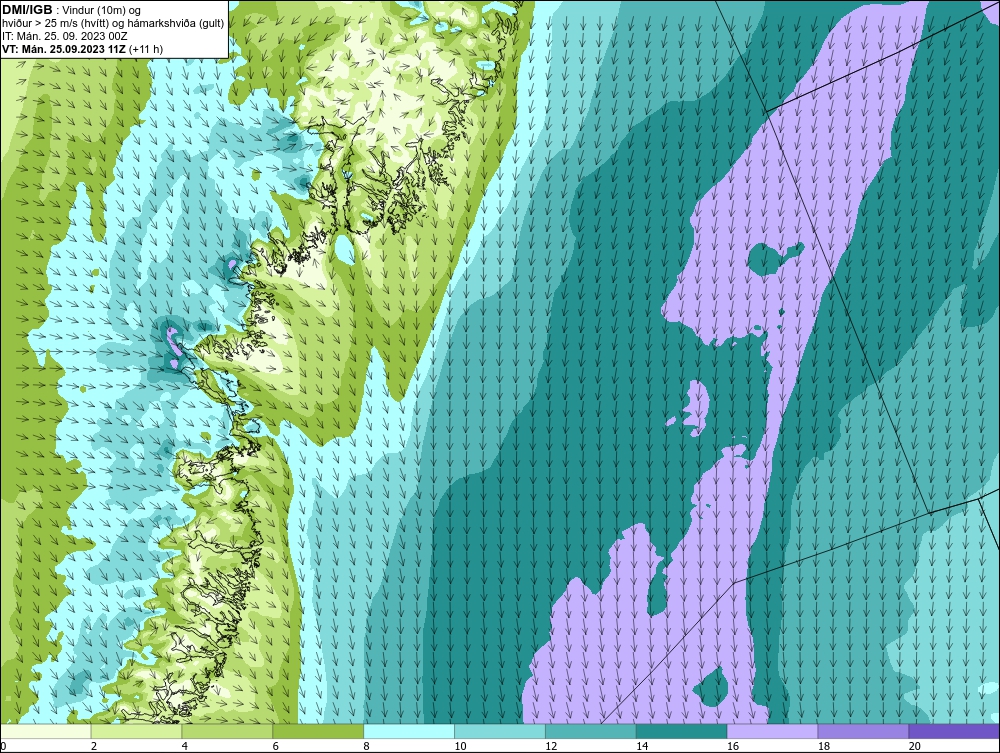This screenshot has width=1000, height=753.
Task: Click the 4–6 m/s green legend swatch
Action: (227, 731)
